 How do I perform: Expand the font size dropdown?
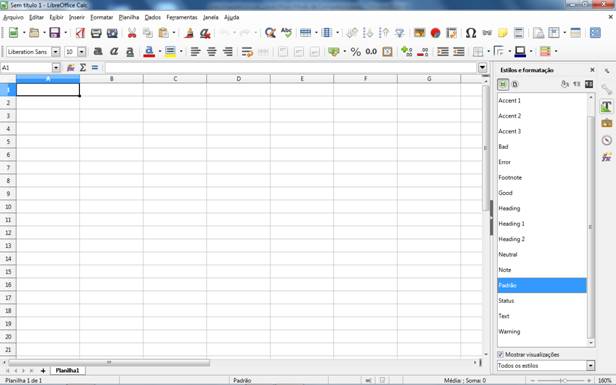pyautogui.click(x=81, y=52)
